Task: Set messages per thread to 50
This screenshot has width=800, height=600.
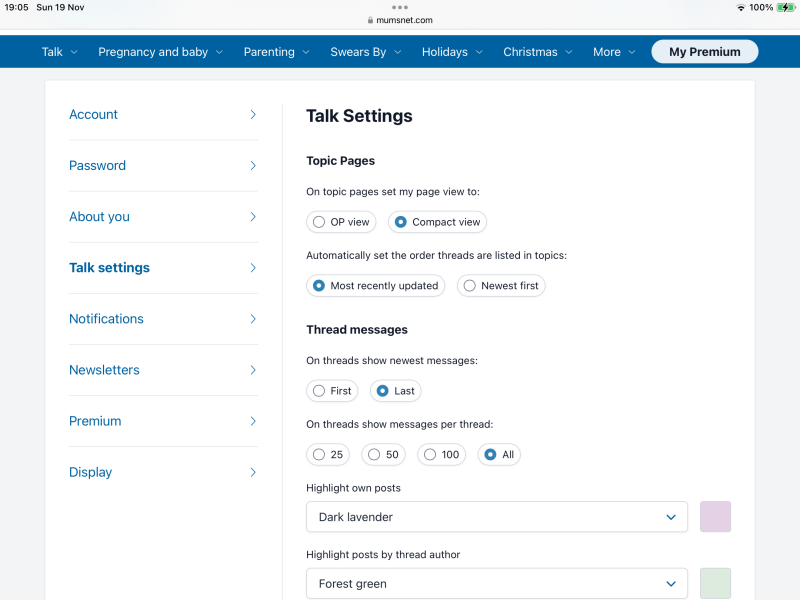Action: (x=374, y=455)
